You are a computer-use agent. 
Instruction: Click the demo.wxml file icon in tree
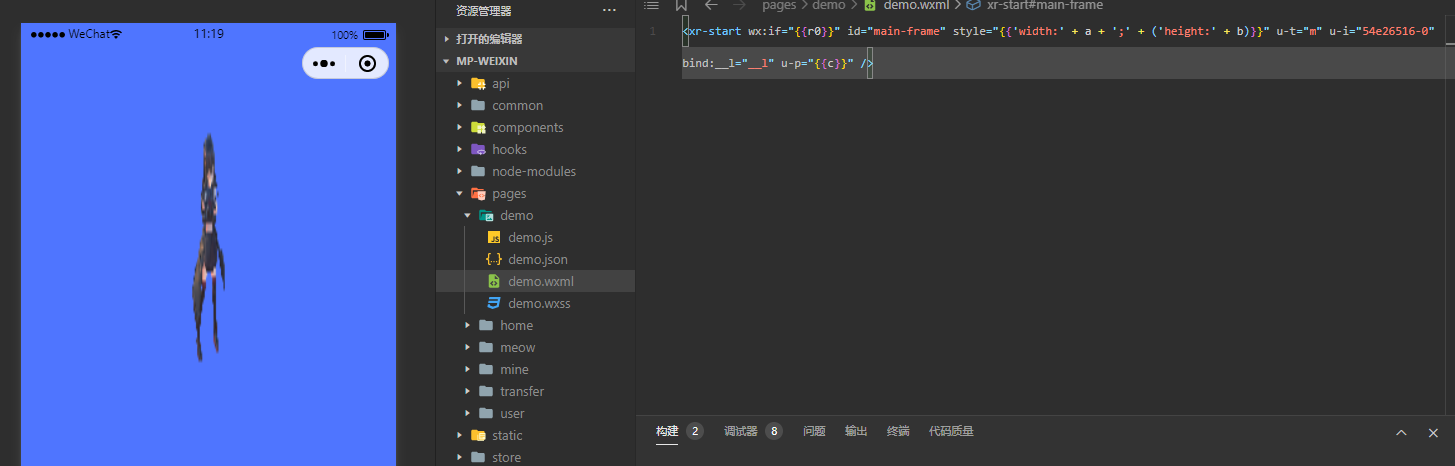tap(494, 281)
